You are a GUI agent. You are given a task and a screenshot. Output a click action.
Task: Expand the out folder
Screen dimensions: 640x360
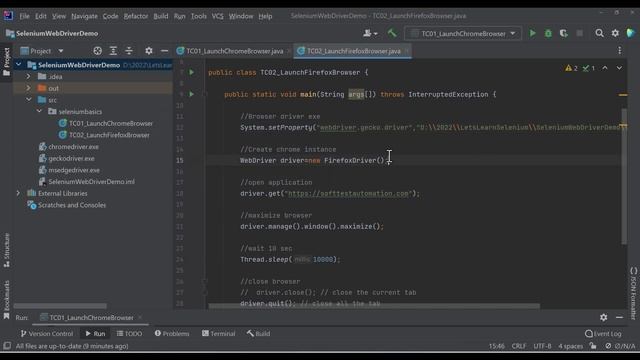pyautogui.click(x=29, y=88)
